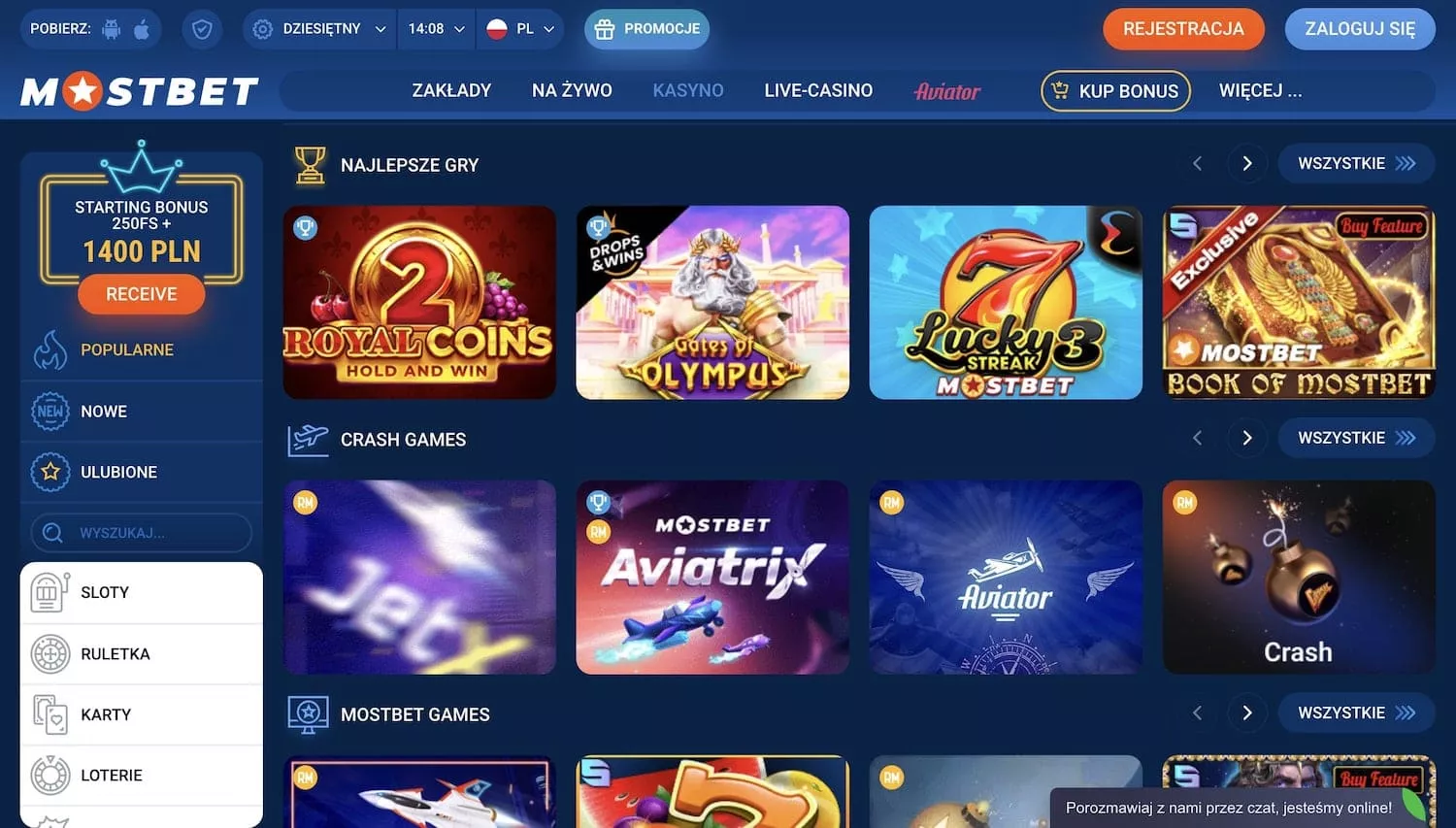Screen dimensions: 1456x828
Task: Click the ZALOGUJ SIĘ login button
Action: [x=1360, y=29]
